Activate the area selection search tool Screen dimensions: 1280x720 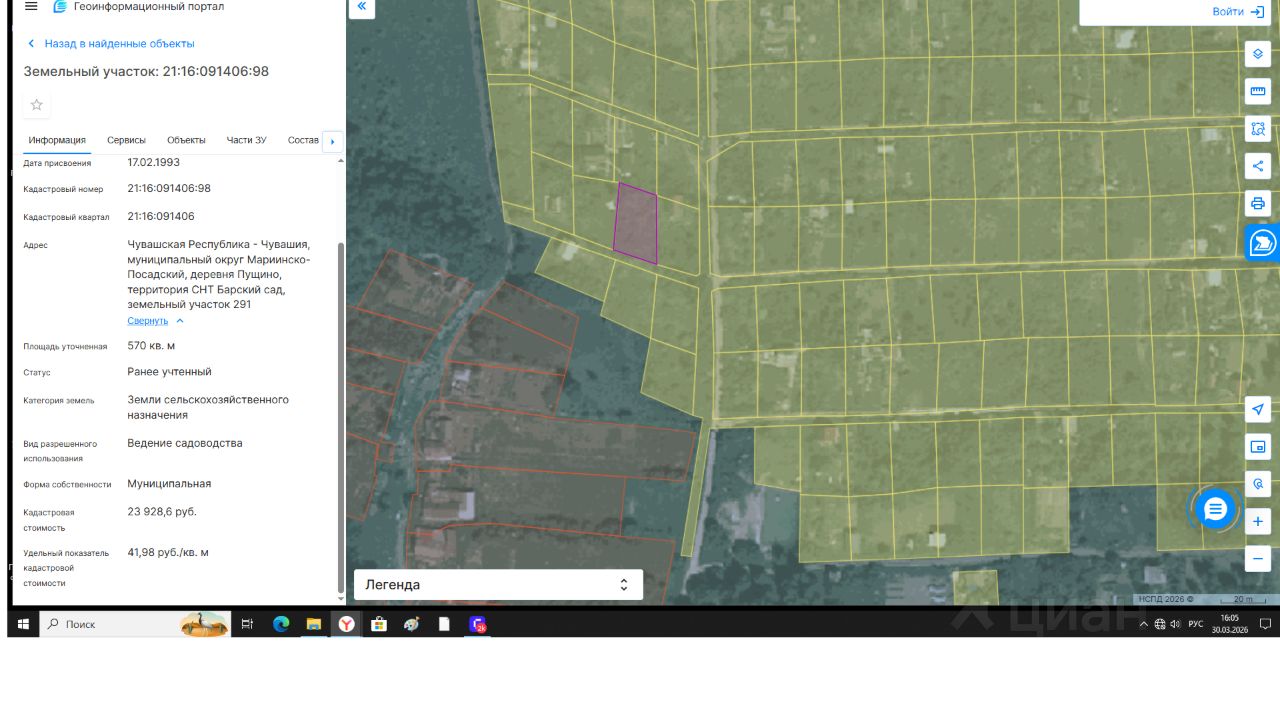click(1258, 129)
